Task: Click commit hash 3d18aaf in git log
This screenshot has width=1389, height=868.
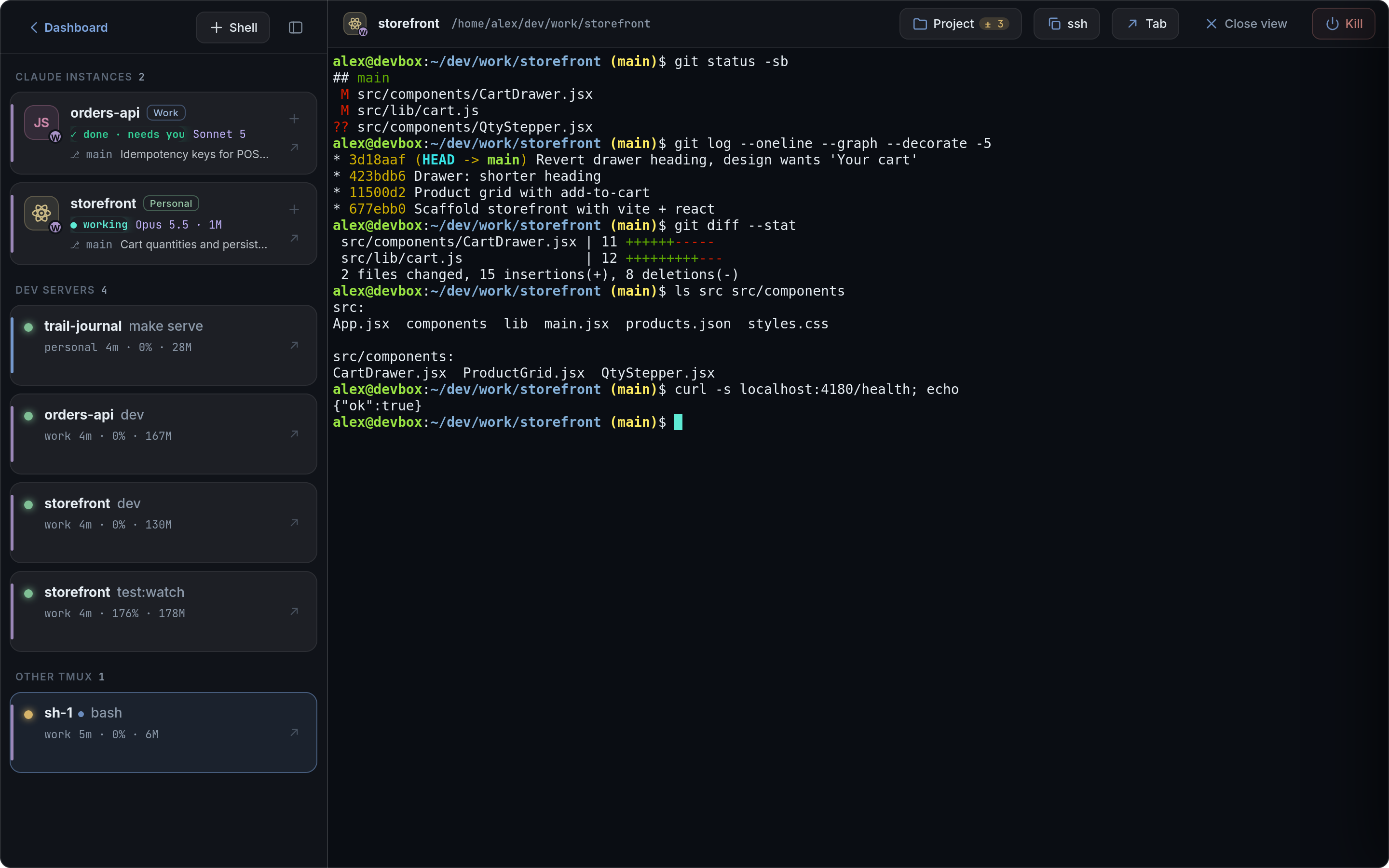Action: [x=377, y=160]
